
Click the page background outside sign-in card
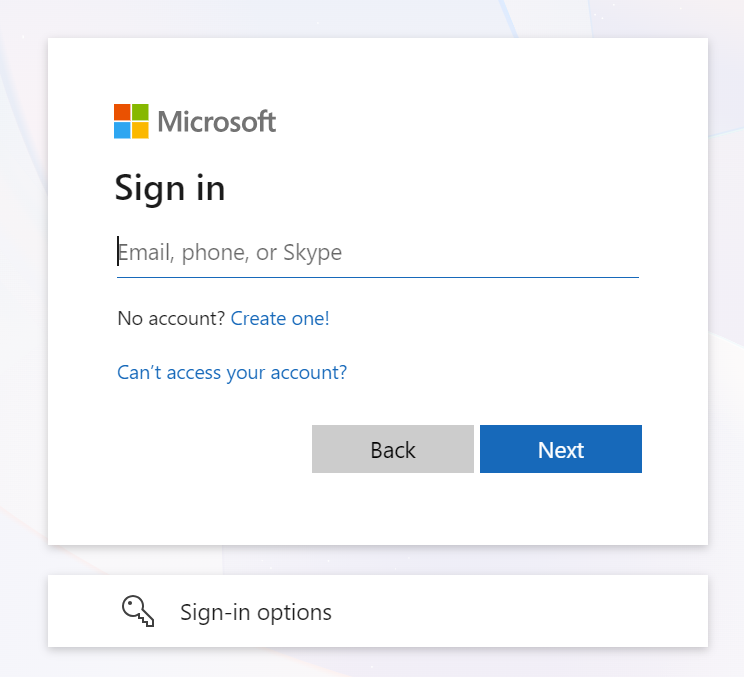tap(24, 332)
